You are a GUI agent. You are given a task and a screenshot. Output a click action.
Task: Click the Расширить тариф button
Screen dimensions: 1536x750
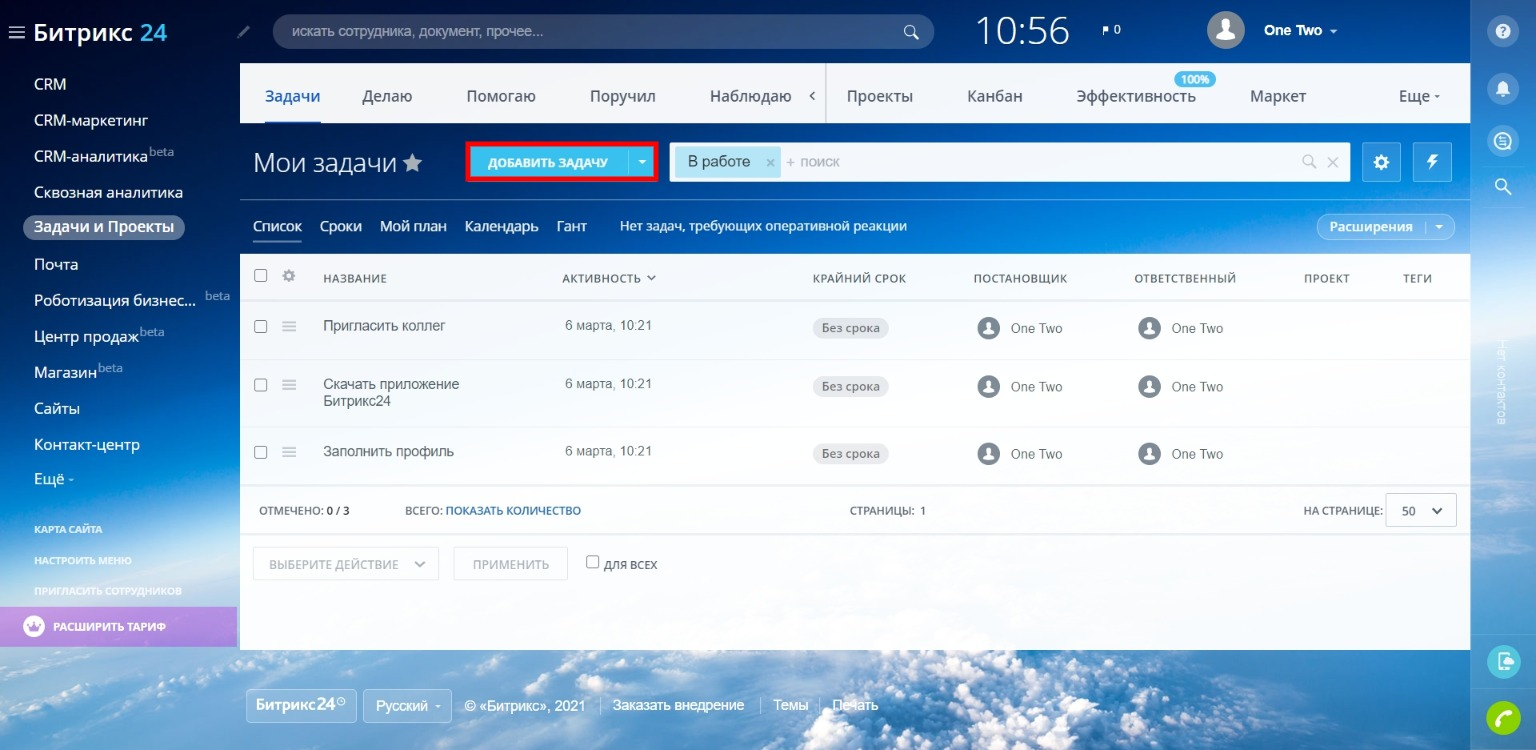pos(118,627)
